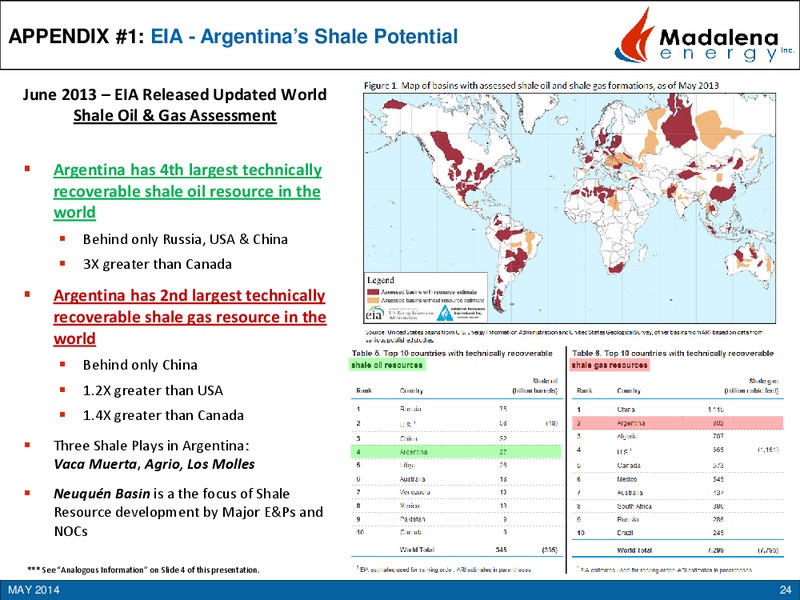
Task: Click the EIA estimates footnote under oil table
Action: pos(443,569)
